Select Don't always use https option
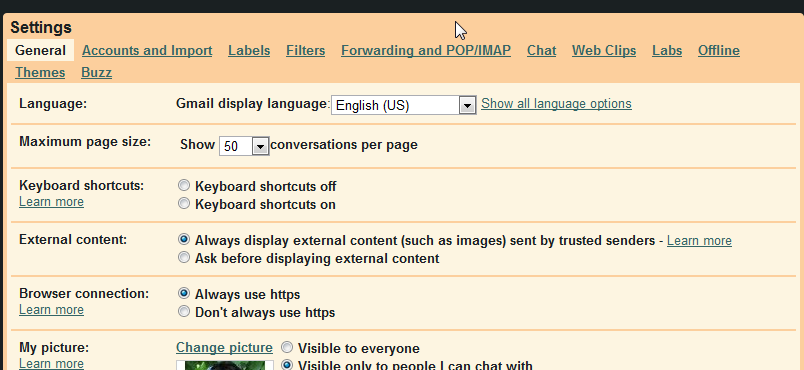804x370 pixels. tap(184, 311)
